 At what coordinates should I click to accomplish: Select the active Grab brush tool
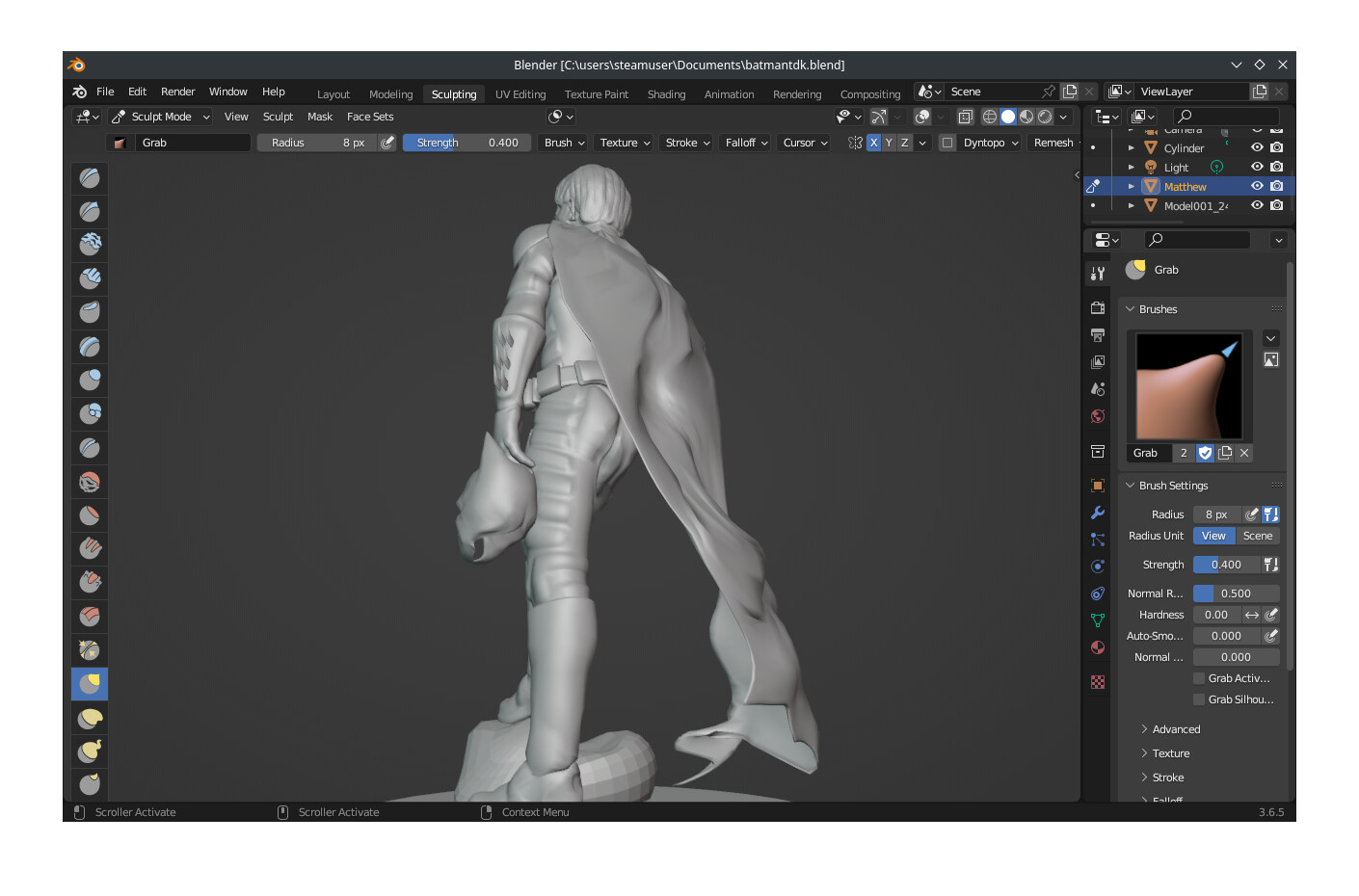(x=90, y=683)
